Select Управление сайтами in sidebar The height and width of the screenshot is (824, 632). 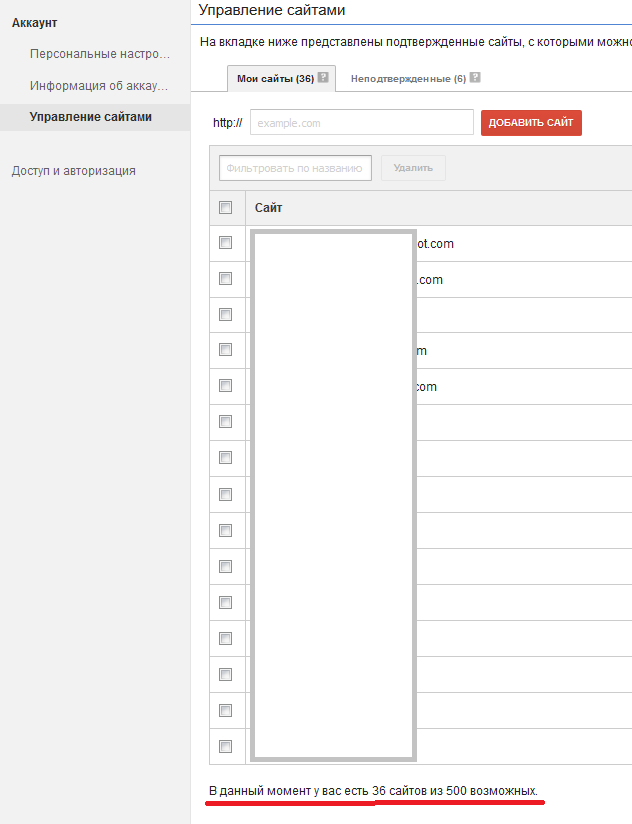tap(91, 117)
